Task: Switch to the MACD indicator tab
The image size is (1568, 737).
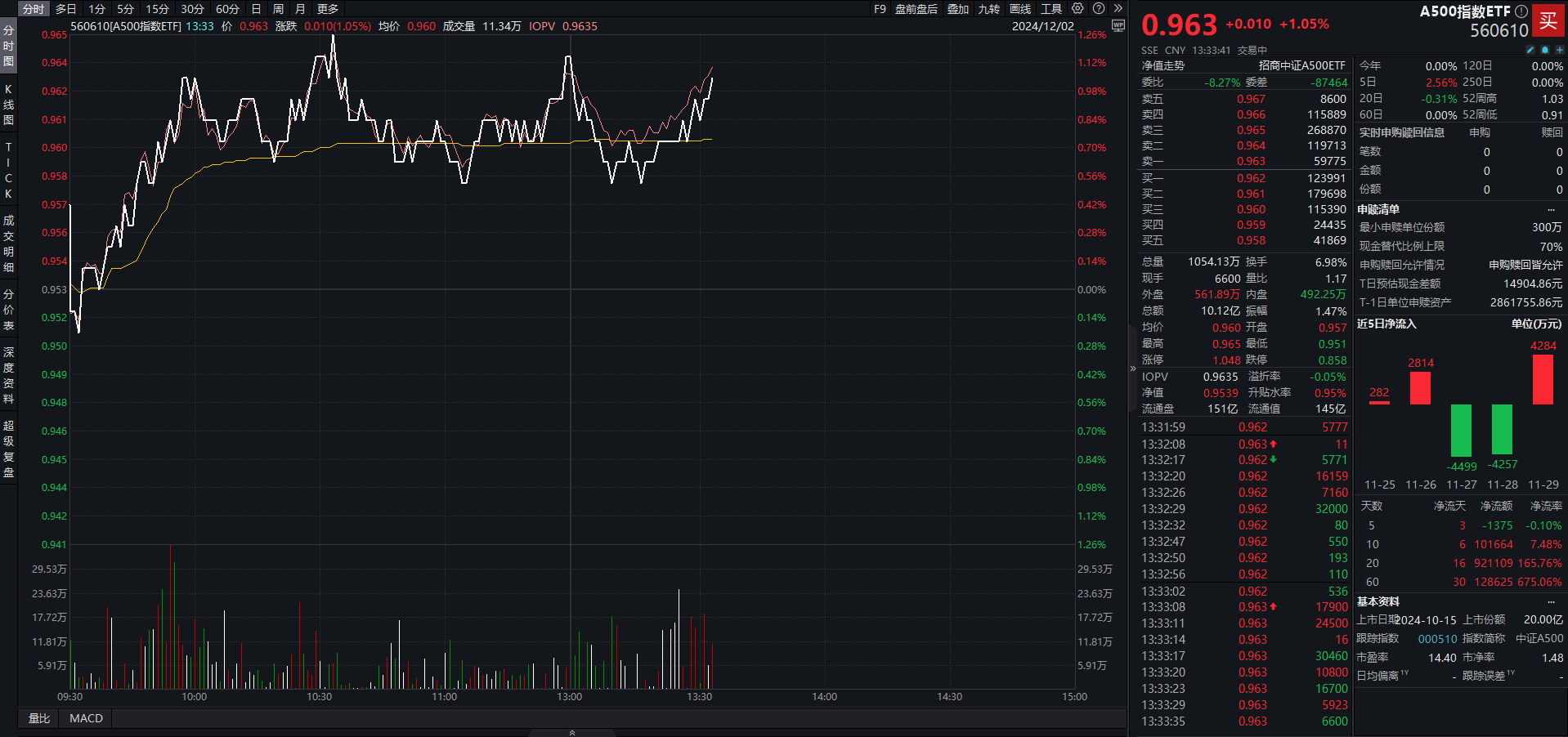Action: click(x=86, y=718)
